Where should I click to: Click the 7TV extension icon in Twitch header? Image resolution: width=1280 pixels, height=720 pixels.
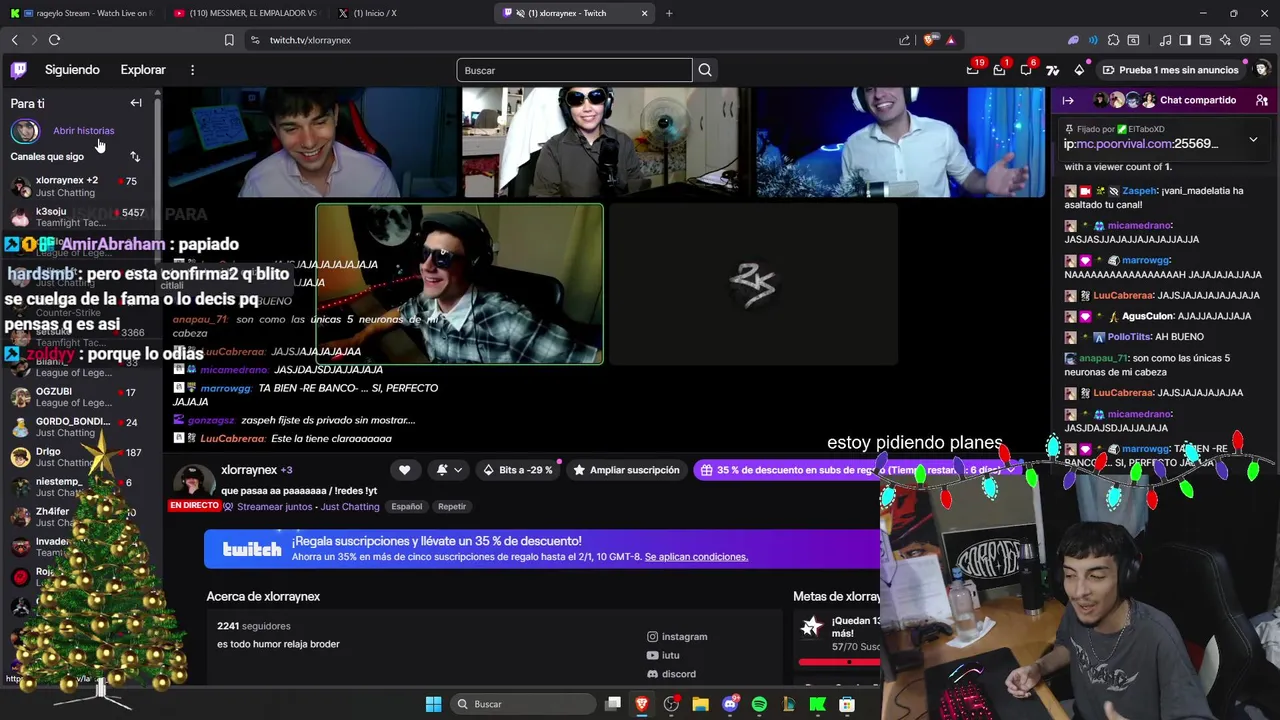coord(1053,70)
